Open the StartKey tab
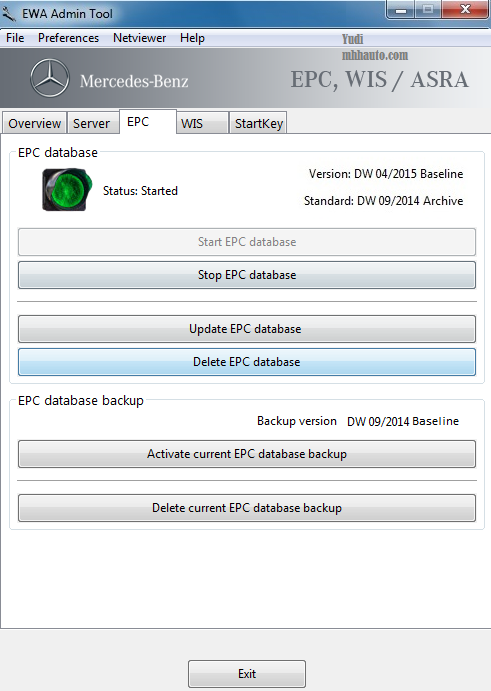 258,123
